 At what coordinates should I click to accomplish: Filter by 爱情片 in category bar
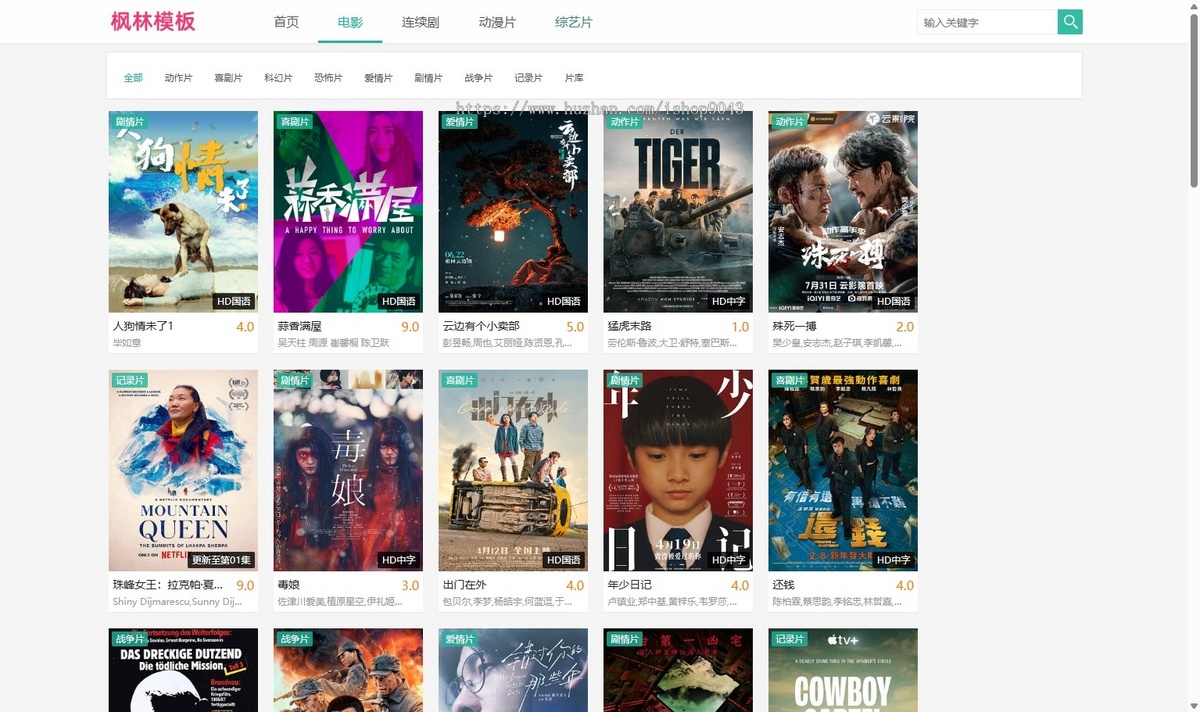point(378,78)
